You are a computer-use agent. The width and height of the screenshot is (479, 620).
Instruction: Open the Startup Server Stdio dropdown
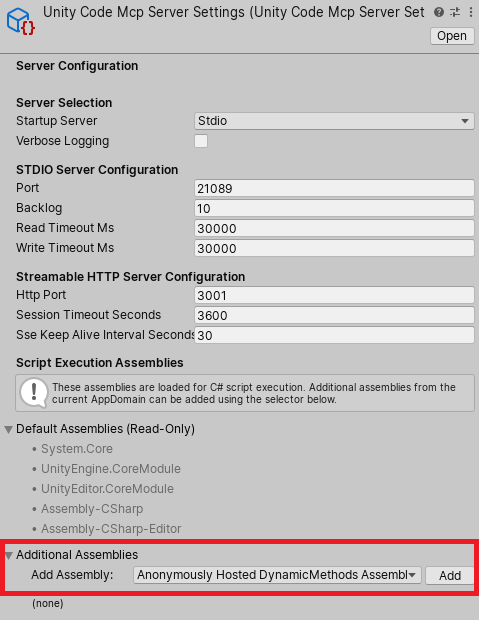334,121
